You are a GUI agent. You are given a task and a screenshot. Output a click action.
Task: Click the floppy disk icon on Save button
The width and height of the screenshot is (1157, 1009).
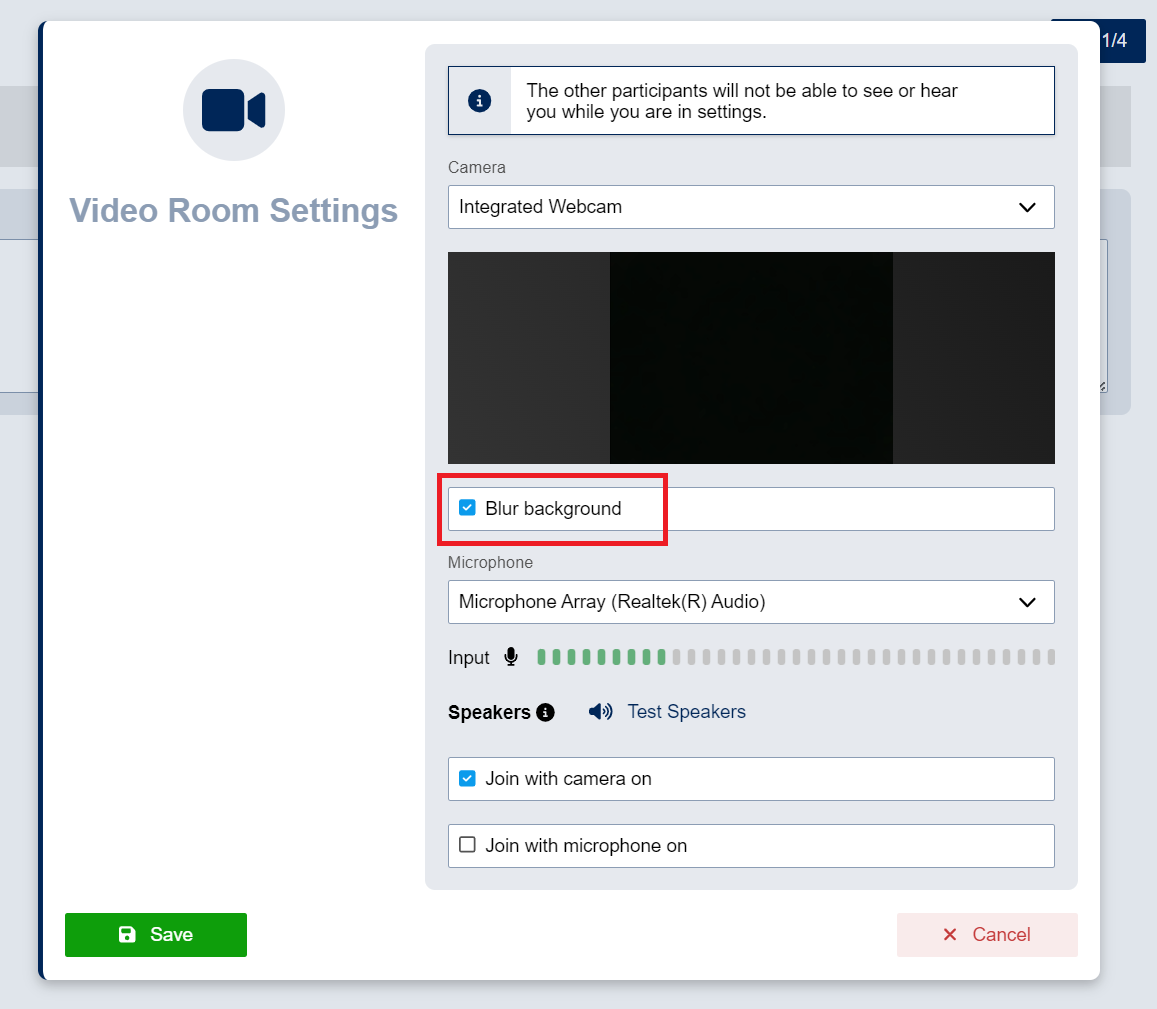(x=127, y=934)
